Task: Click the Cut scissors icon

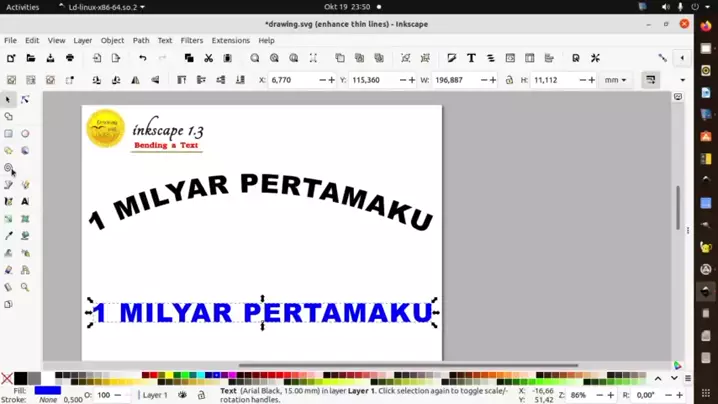Action: 208,58
